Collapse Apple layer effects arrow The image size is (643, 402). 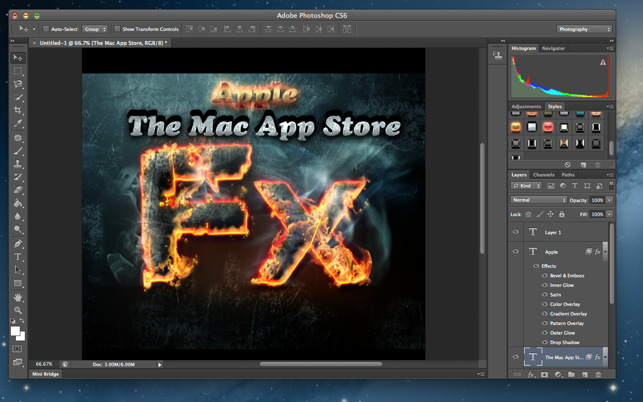pos(605,250)
